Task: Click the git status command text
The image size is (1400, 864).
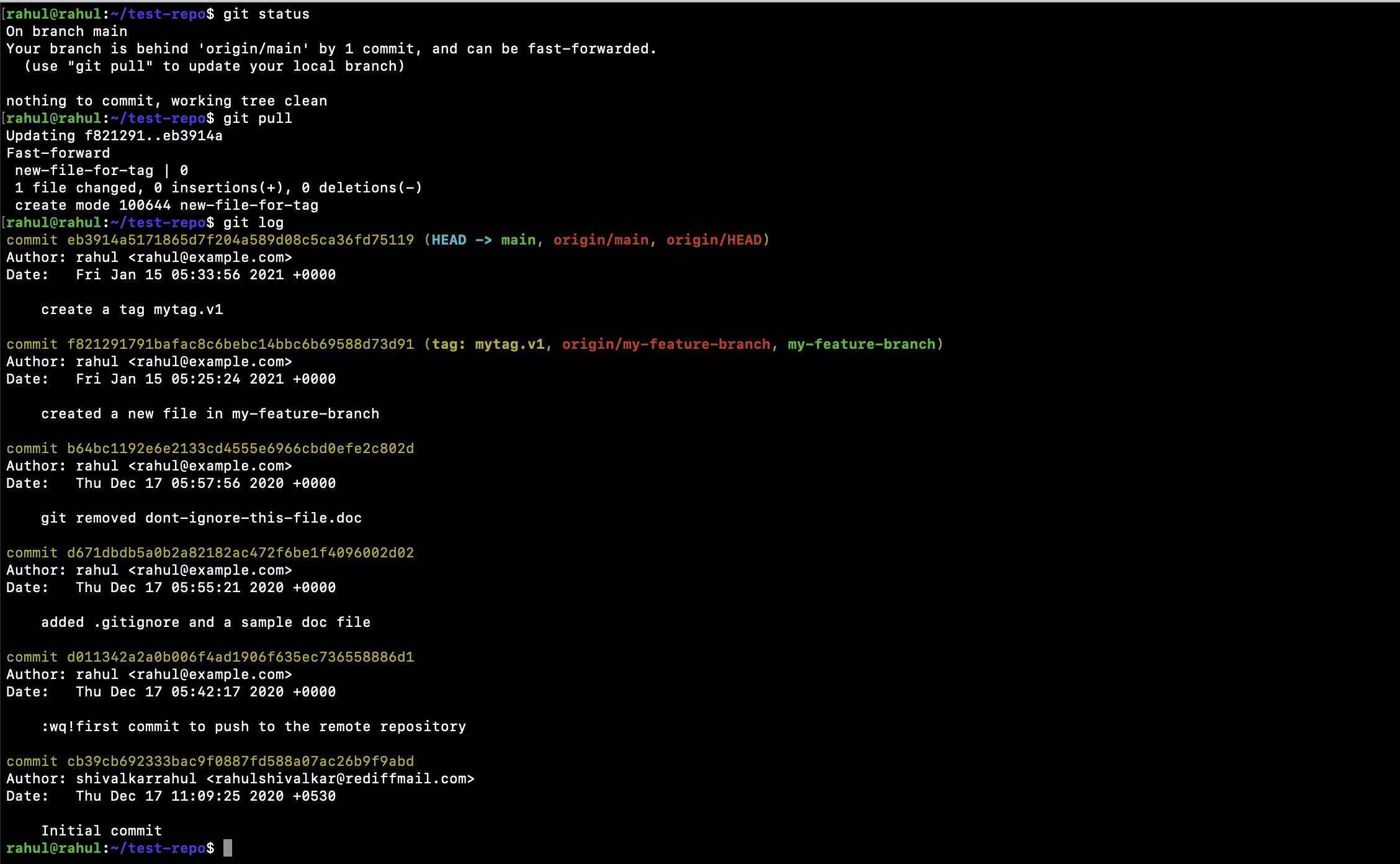Action: tap(266, 14)
